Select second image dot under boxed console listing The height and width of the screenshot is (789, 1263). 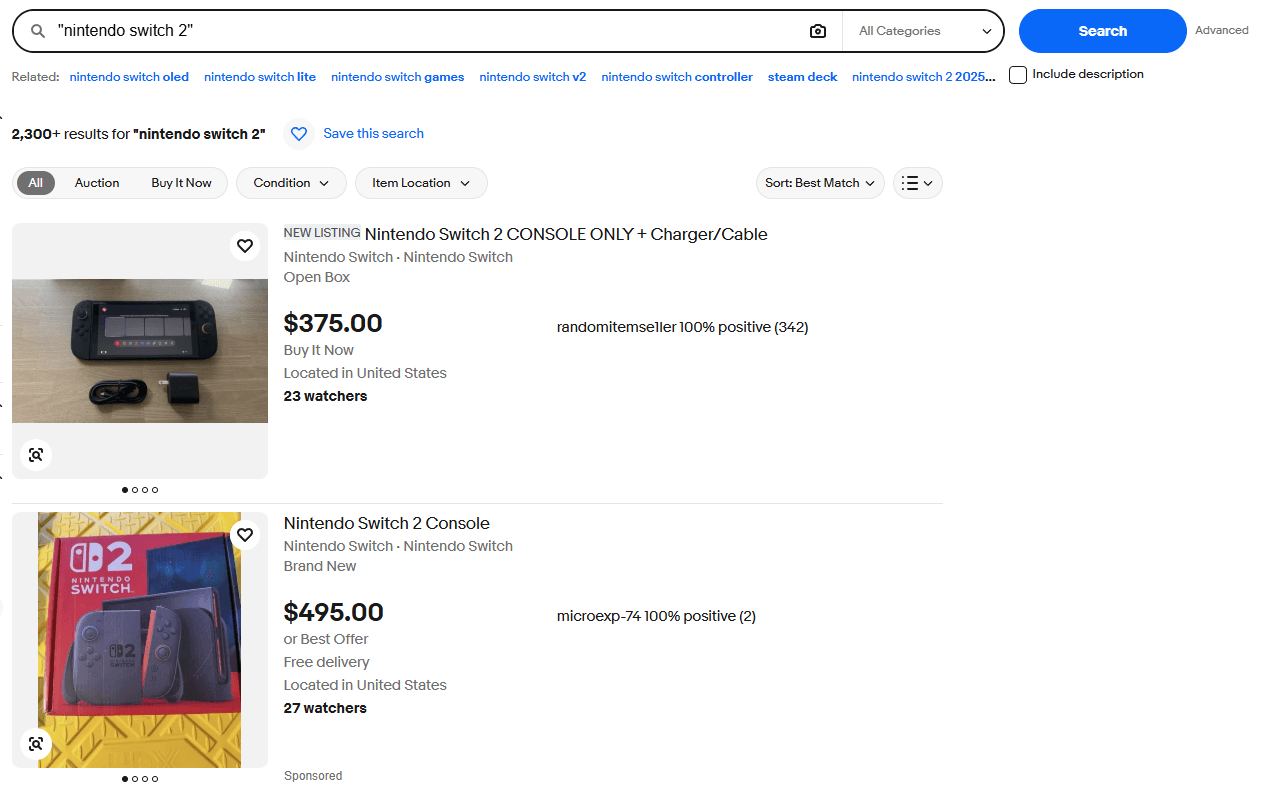(135, 779)
